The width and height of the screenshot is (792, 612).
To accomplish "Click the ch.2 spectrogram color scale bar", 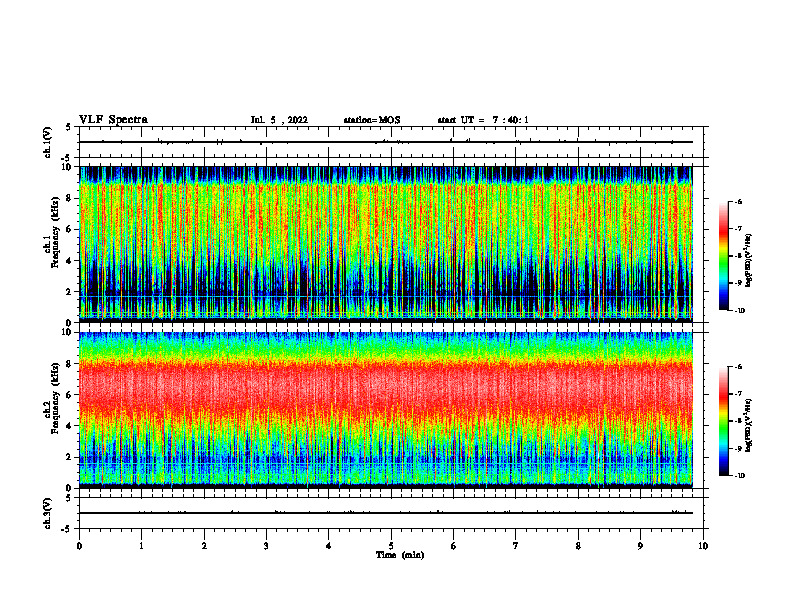I will [724, 421].
